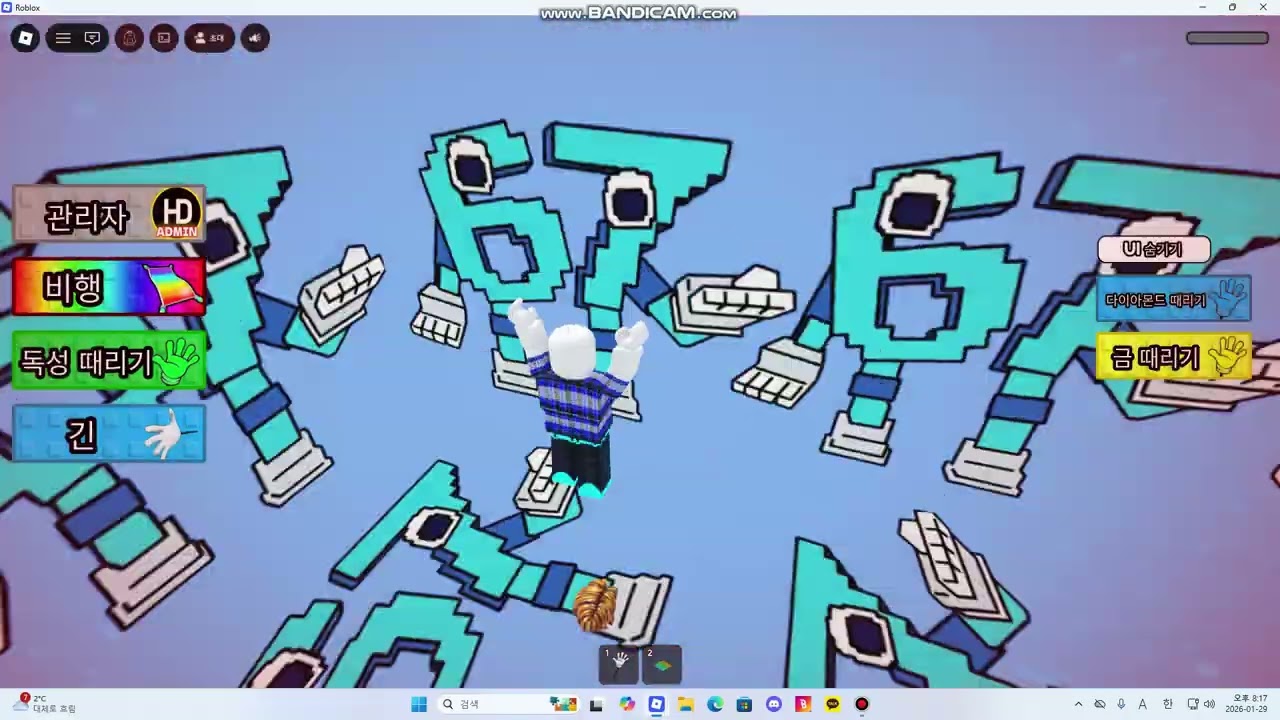This screenshot has height=720, width=1280.
Task: Launch Microsoft Edge from the taskbar
Action: [x=715, y=704]
